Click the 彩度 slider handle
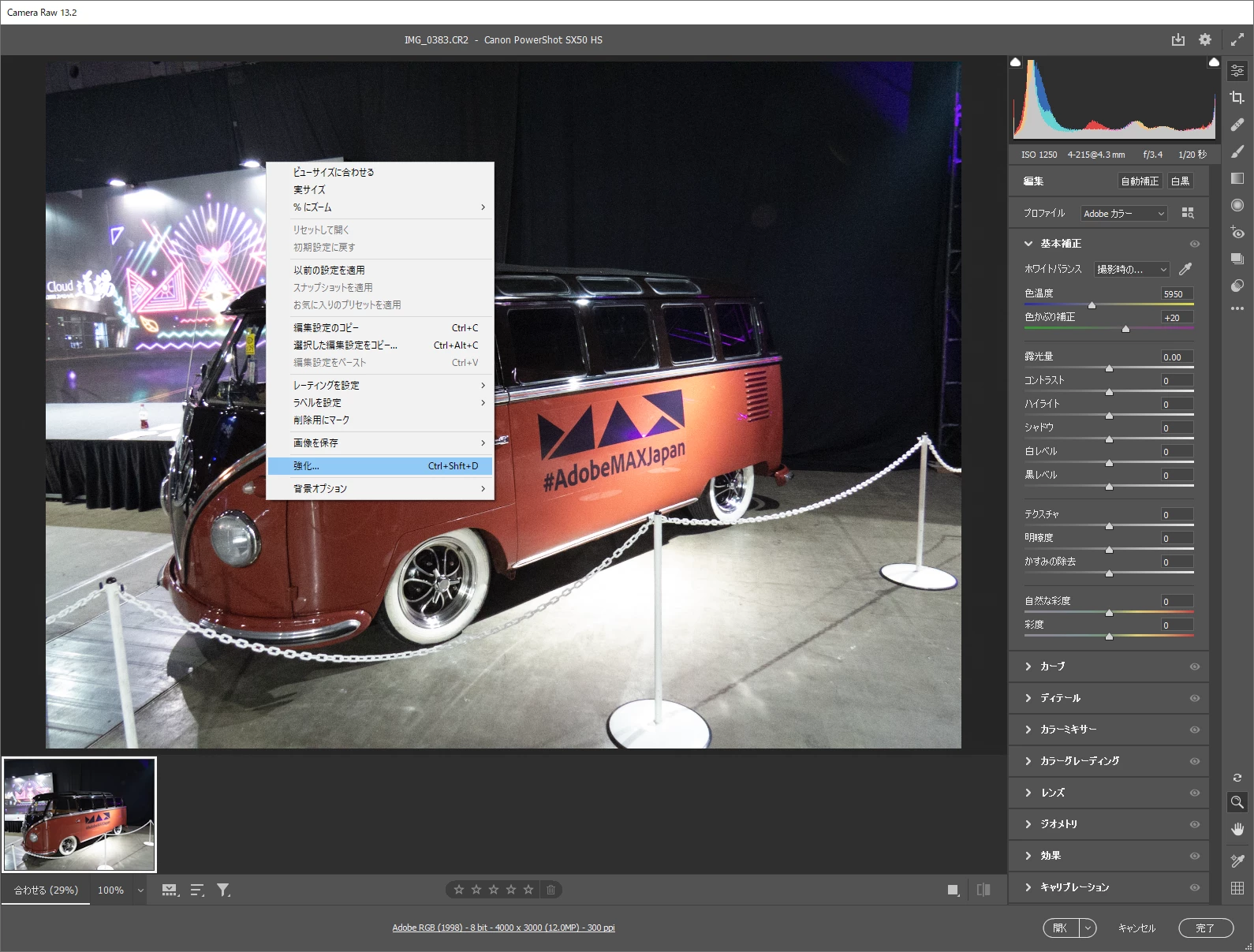This screenshot has height=952, width=1254. click(x=1109, y=637)
